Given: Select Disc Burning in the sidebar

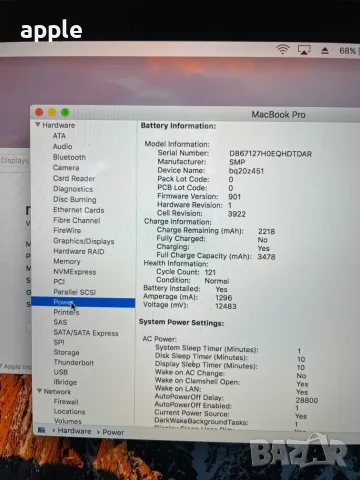Looking at the screenshot, I should point(75,199).
